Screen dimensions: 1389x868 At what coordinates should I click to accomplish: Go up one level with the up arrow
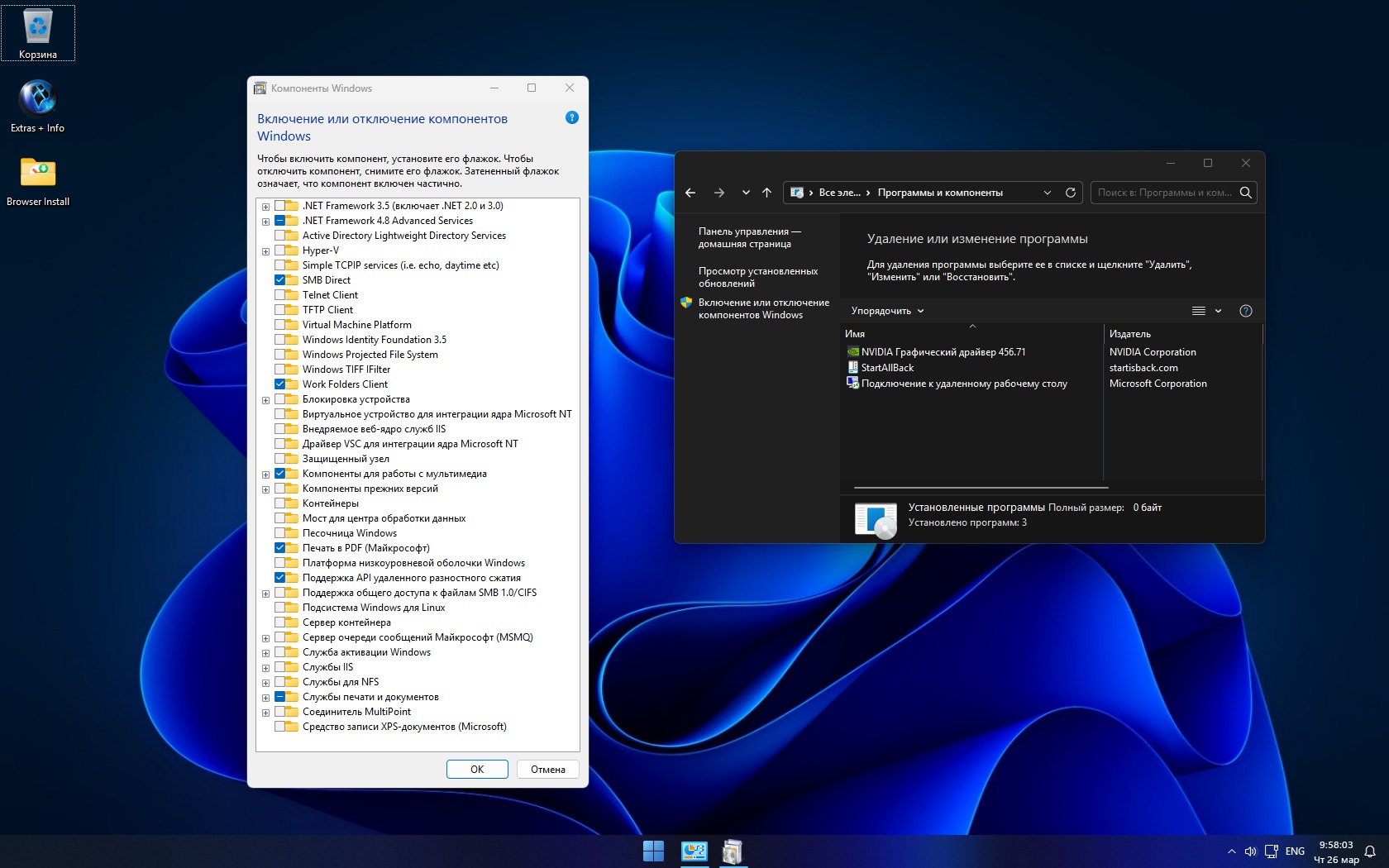click(x=766, y=193)
